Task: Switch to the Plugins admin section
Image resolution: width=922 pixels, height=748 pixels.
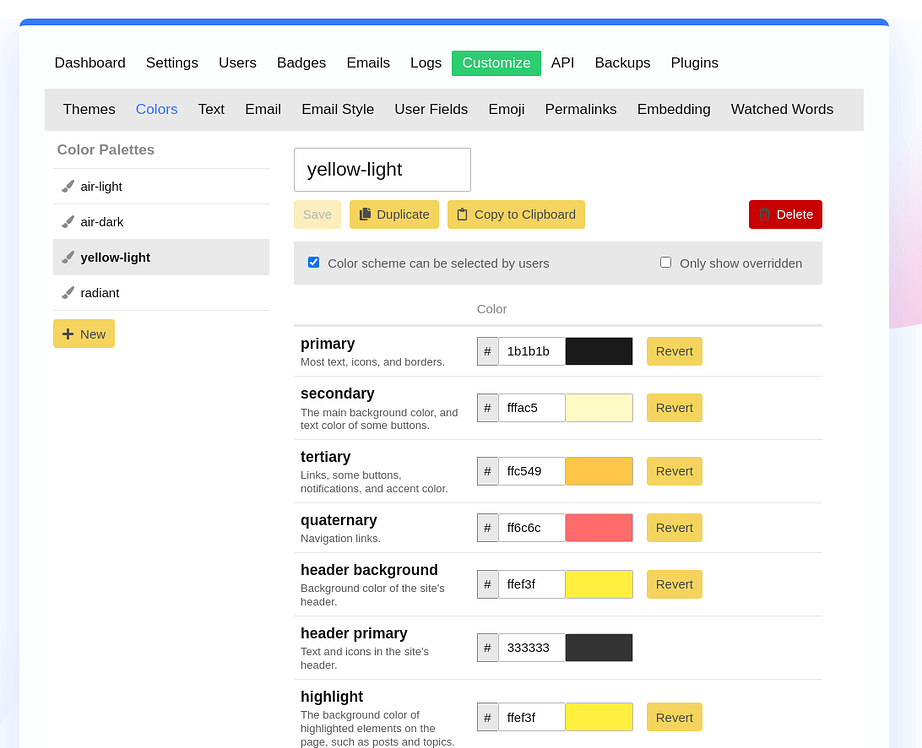Action: 694,63
